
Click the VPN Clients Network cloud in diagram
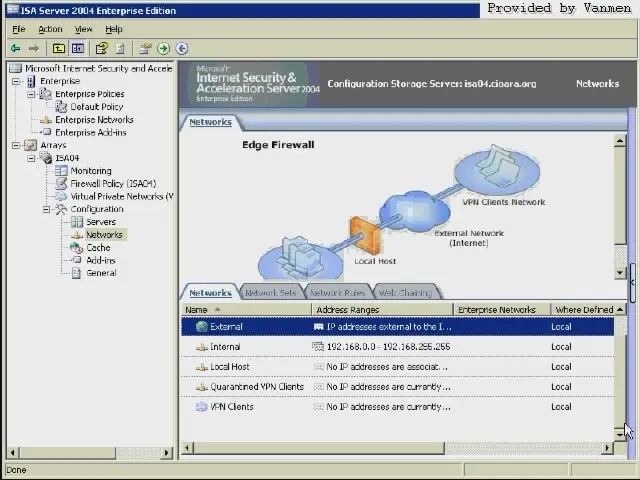point(497,171)
